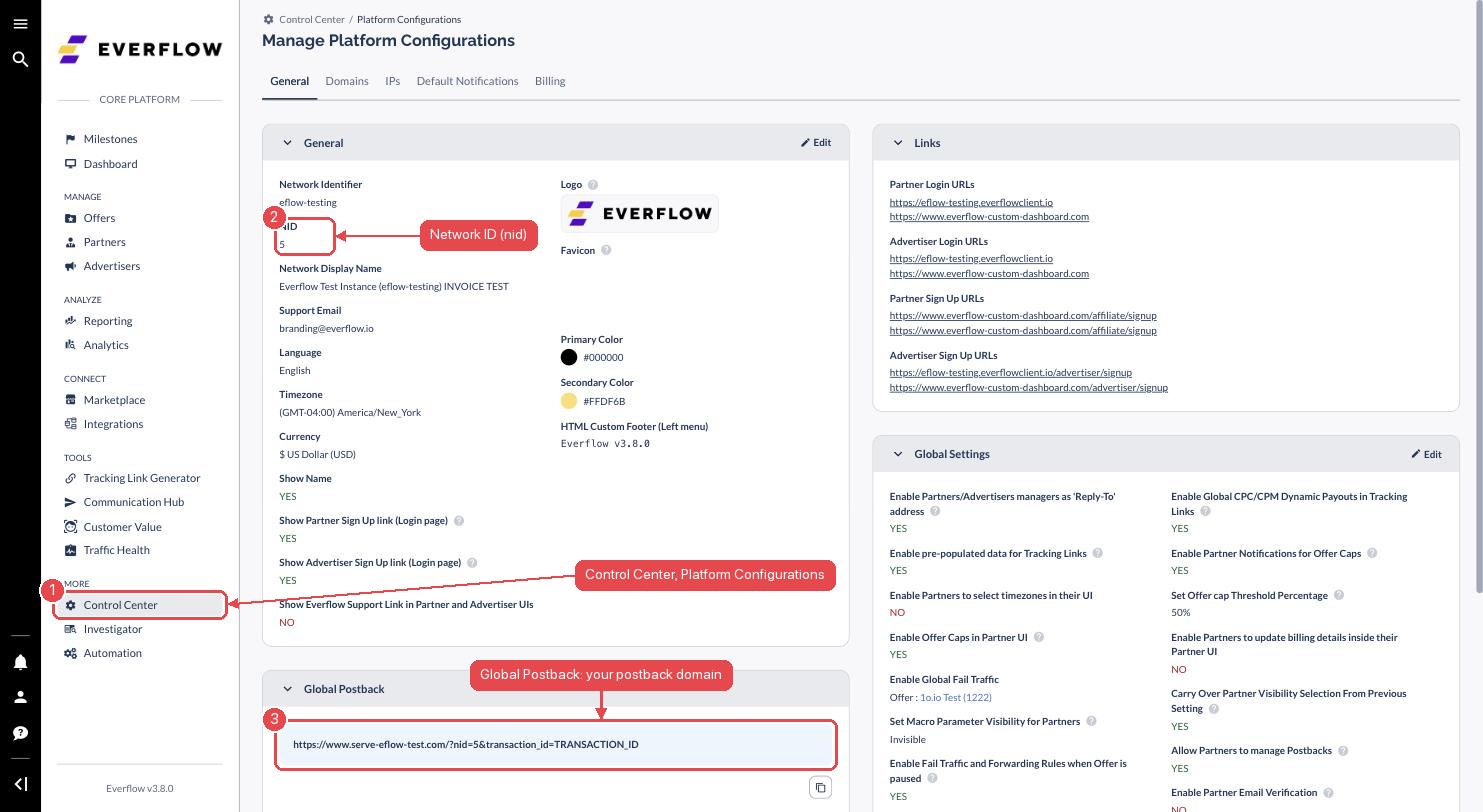1483x812 pixels.
Task: Click help icon for pre-populated Tracking Links data
Action: pos(1097,553)
